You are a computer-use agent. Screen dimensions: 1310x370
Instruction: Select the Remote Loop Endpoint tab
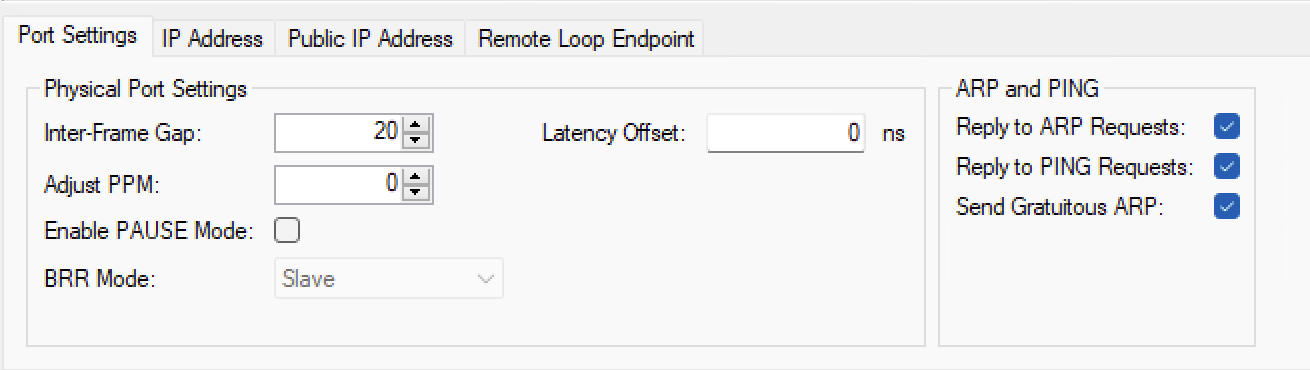point(586,38)
